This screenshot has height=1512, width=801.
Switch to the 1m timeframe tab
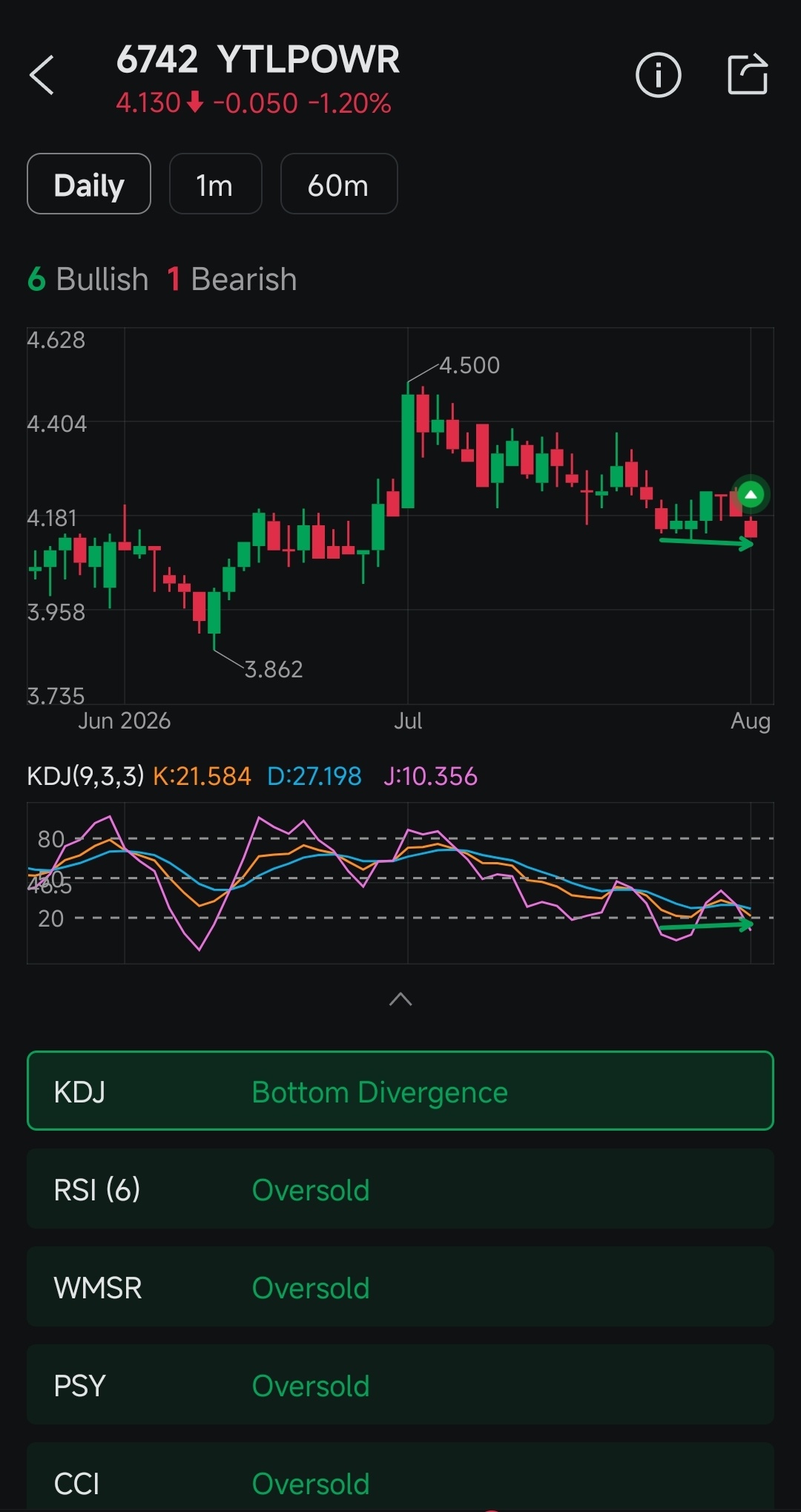click(x=215, y=184)
